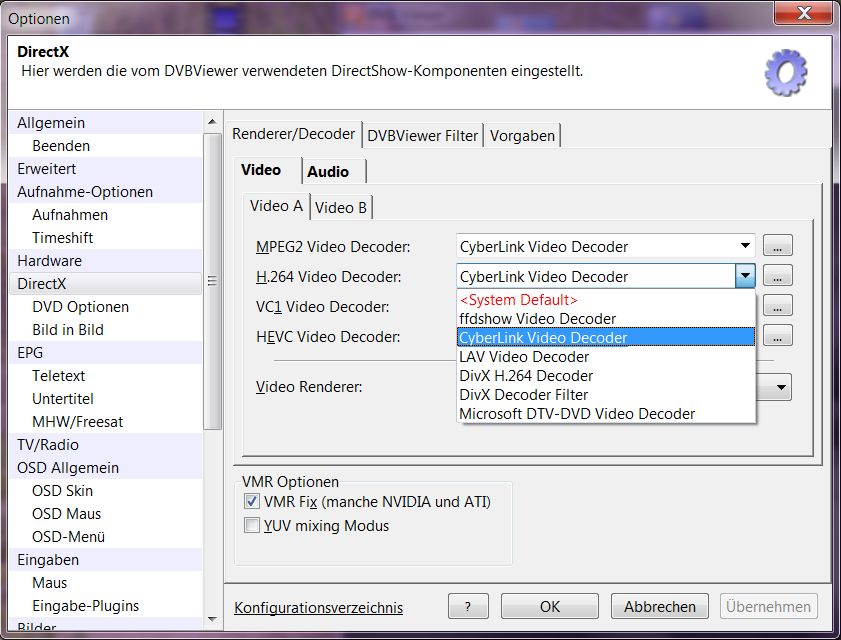Viewport: 841px width, 640px height.
Task: Select Teletext in the sidebar
Action: coord(106,376)
